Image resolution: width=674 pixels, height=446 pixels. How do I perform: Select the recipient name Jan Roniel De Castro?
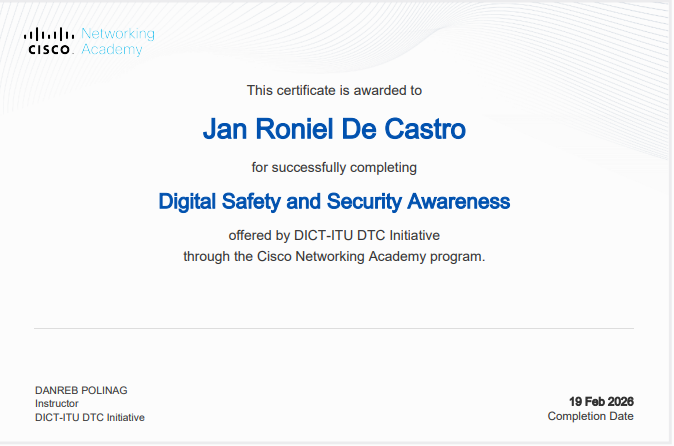point(334,129)
